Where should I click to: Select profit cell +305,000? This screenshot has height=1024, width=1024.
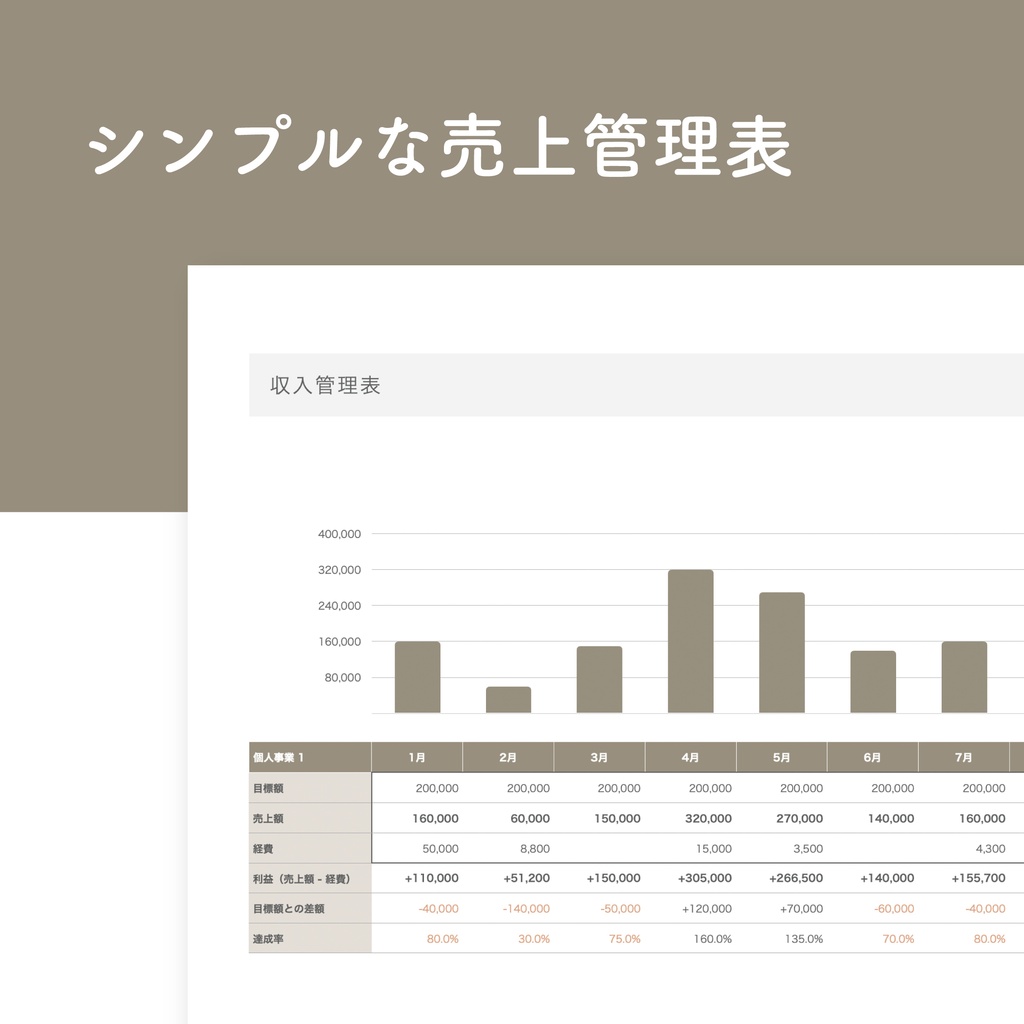click(690, 878)
